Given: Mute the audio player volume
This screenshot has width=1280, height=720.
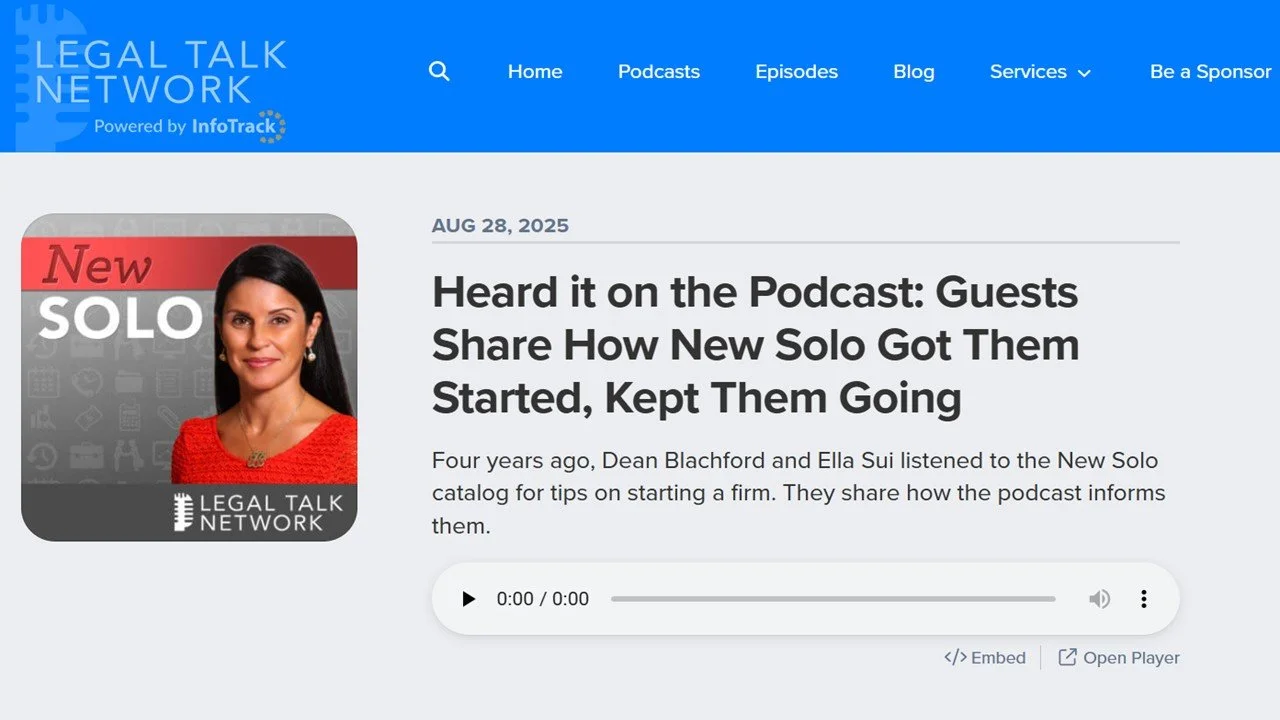Looking at the screenshot, I should click(x=1099, y=599).
